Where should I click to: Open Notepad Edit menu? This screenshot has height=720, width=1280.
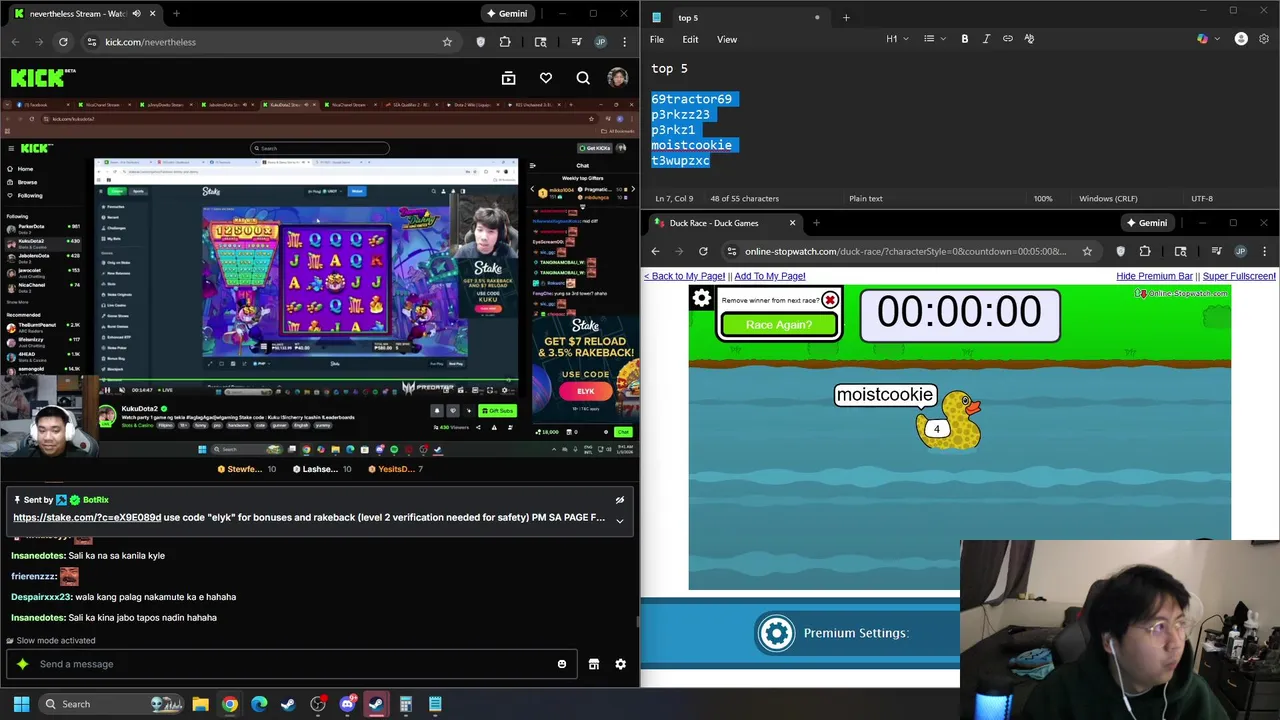(690, 39)
